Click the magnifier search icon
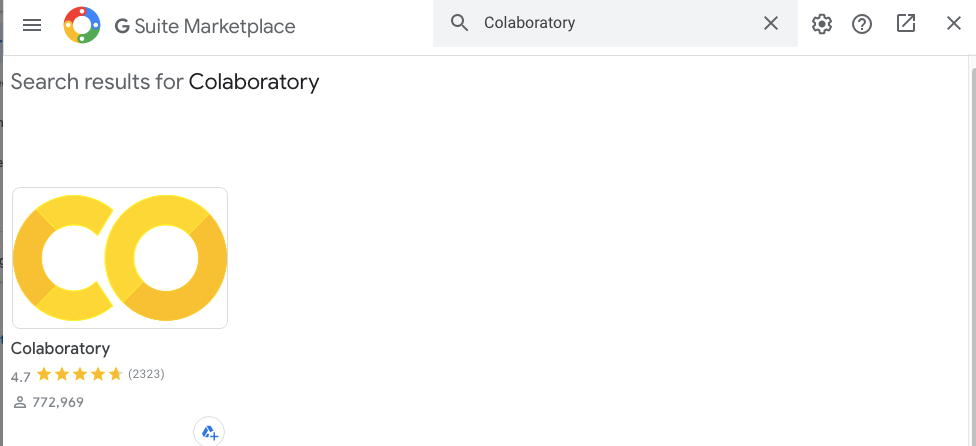 tap(459, 24)
